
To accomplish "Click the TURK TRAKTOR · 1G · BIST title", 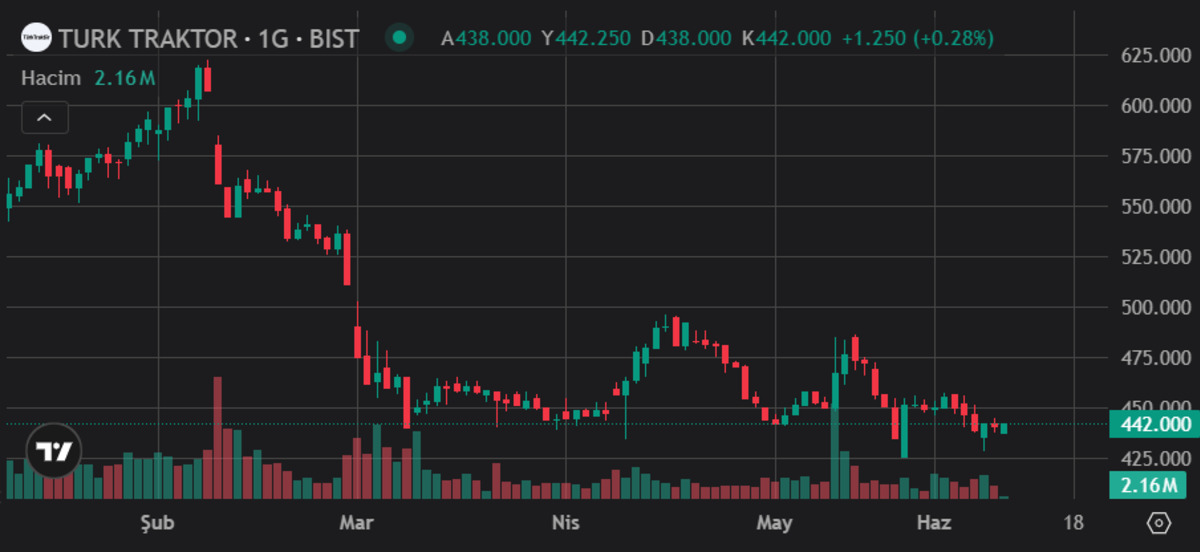I will click(208, 39).
